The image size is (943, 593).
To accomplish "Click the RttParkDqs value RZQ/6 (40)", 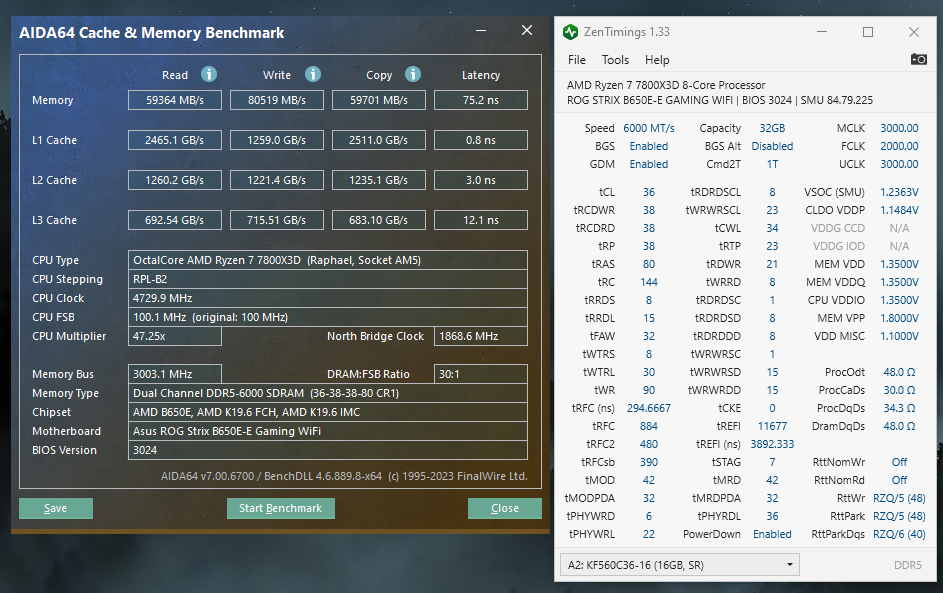I will click(899, 534).
